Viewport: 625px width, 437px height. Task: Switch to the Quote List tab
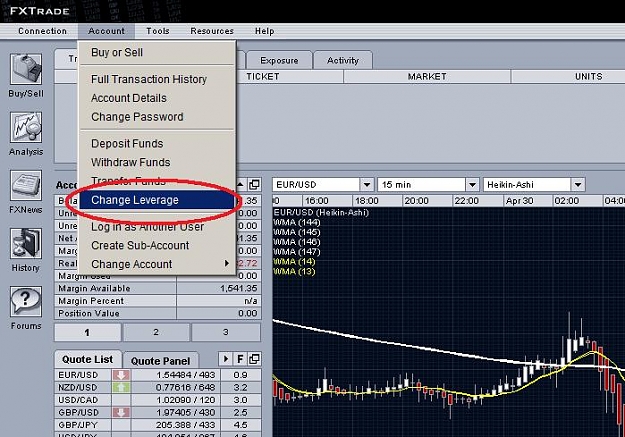(88, 360)
